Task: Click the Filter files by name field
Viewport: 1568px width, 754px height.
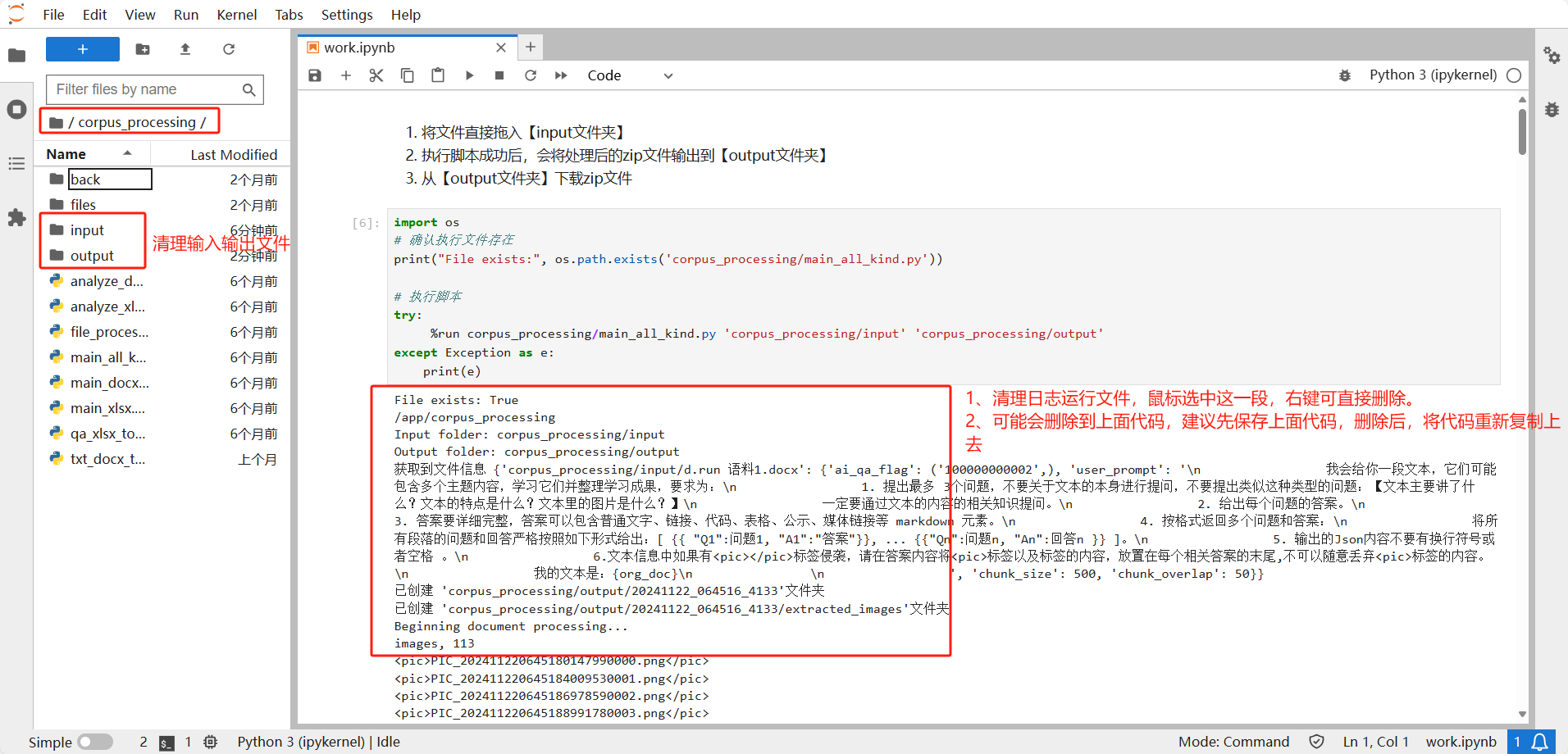Action: [146, 89]
